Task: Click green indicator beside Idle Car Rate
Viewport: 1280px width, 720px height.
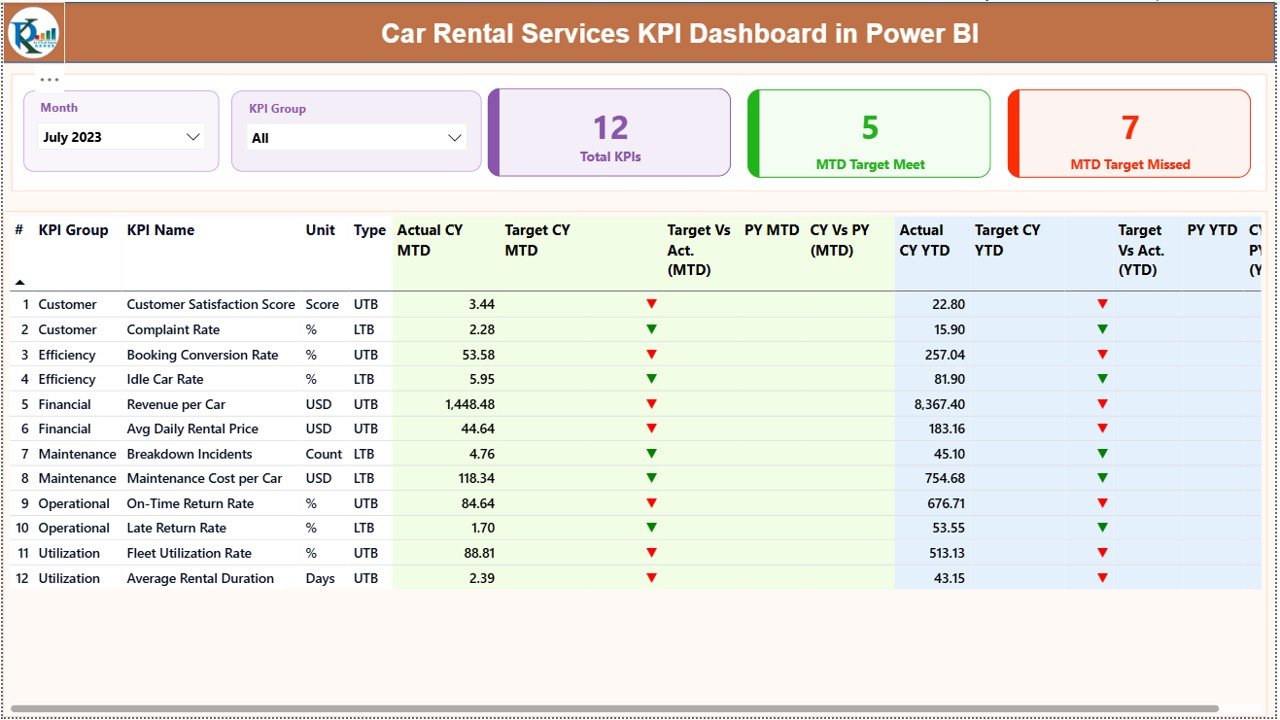Action: point(651,379)
